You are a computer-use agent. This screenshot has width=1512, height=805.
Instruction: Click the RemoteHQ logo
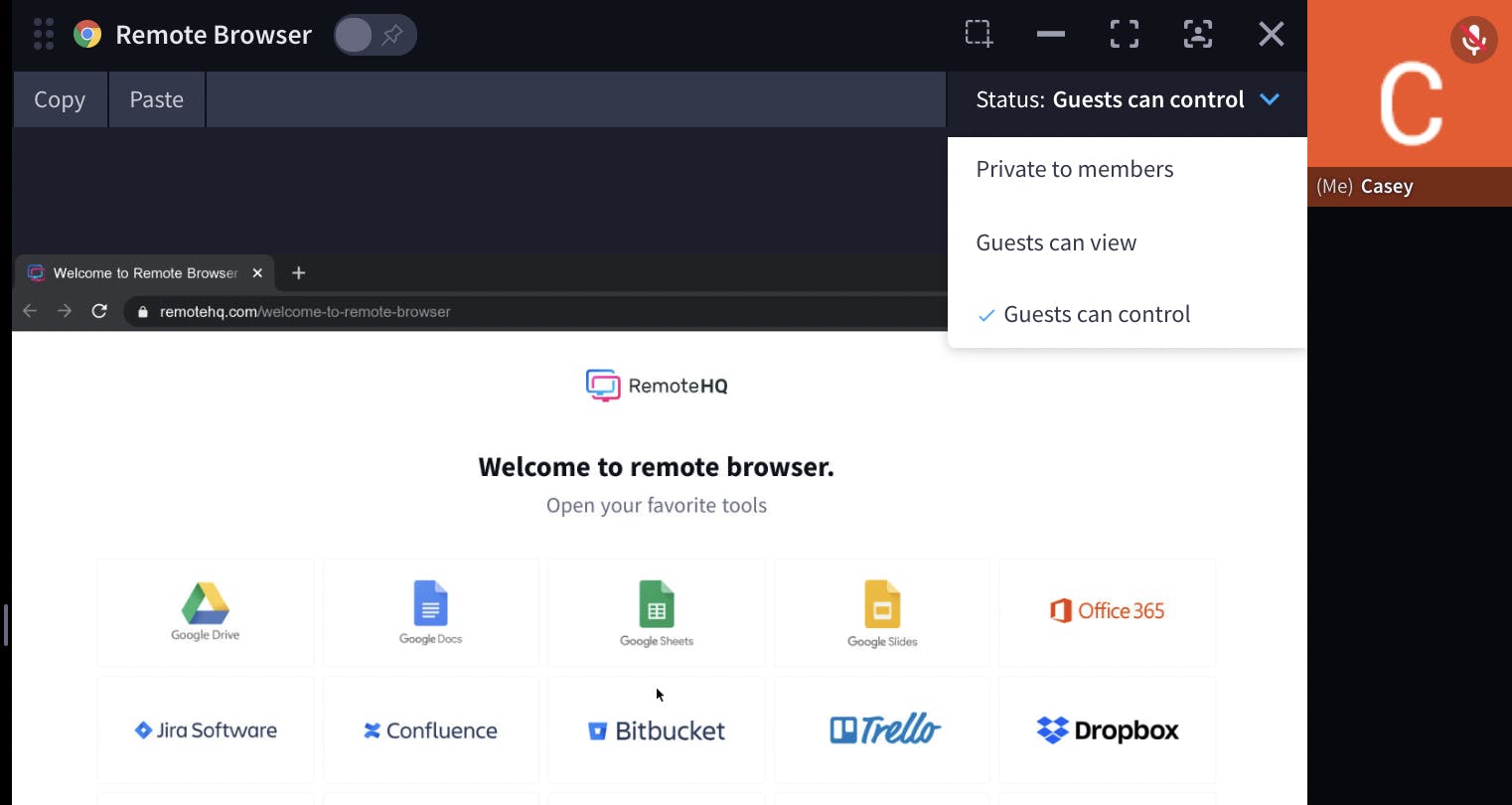point(657,386)
